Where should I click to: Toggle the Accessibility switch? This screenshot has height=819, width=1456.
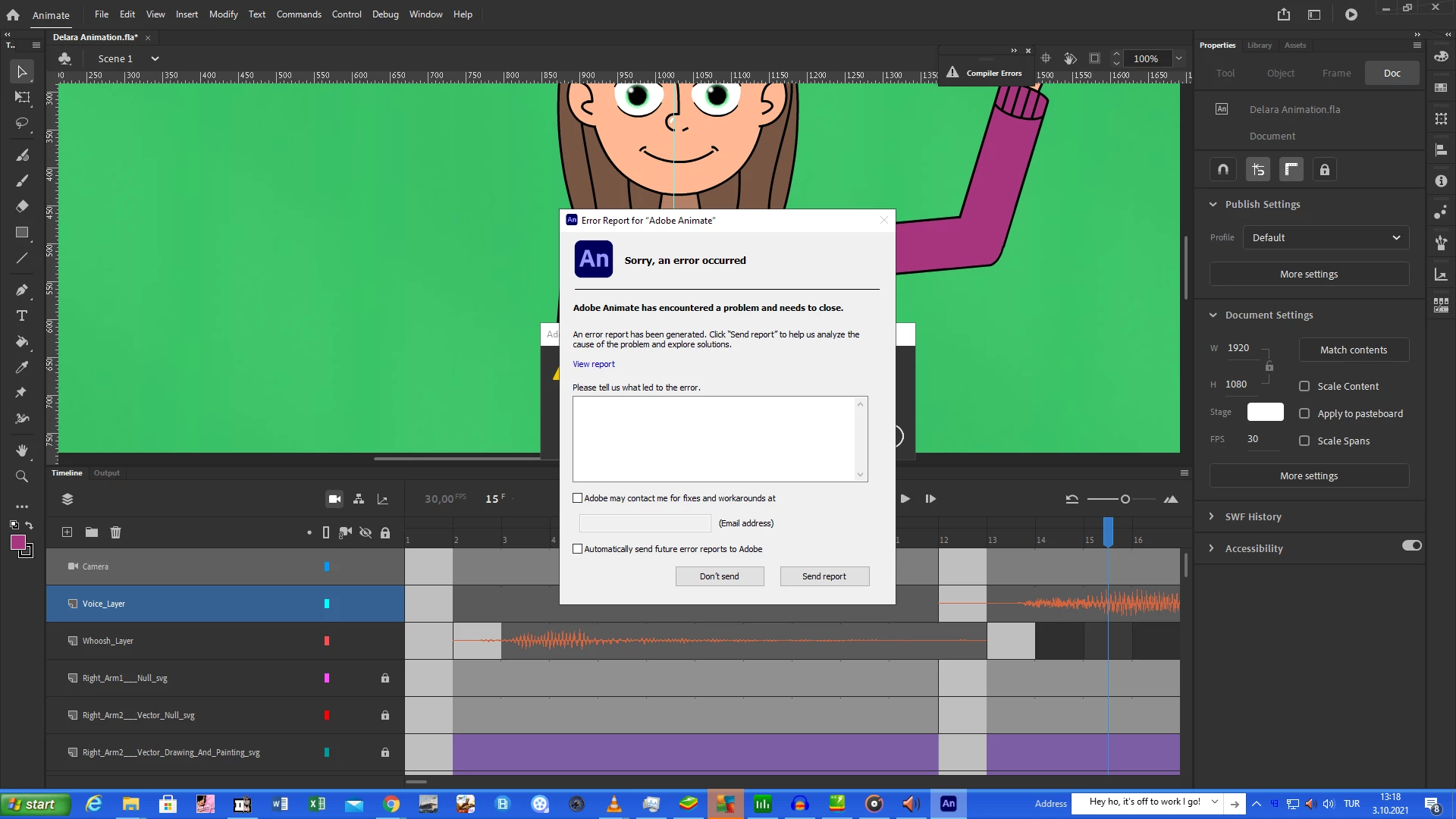(x=1411, y=546)
